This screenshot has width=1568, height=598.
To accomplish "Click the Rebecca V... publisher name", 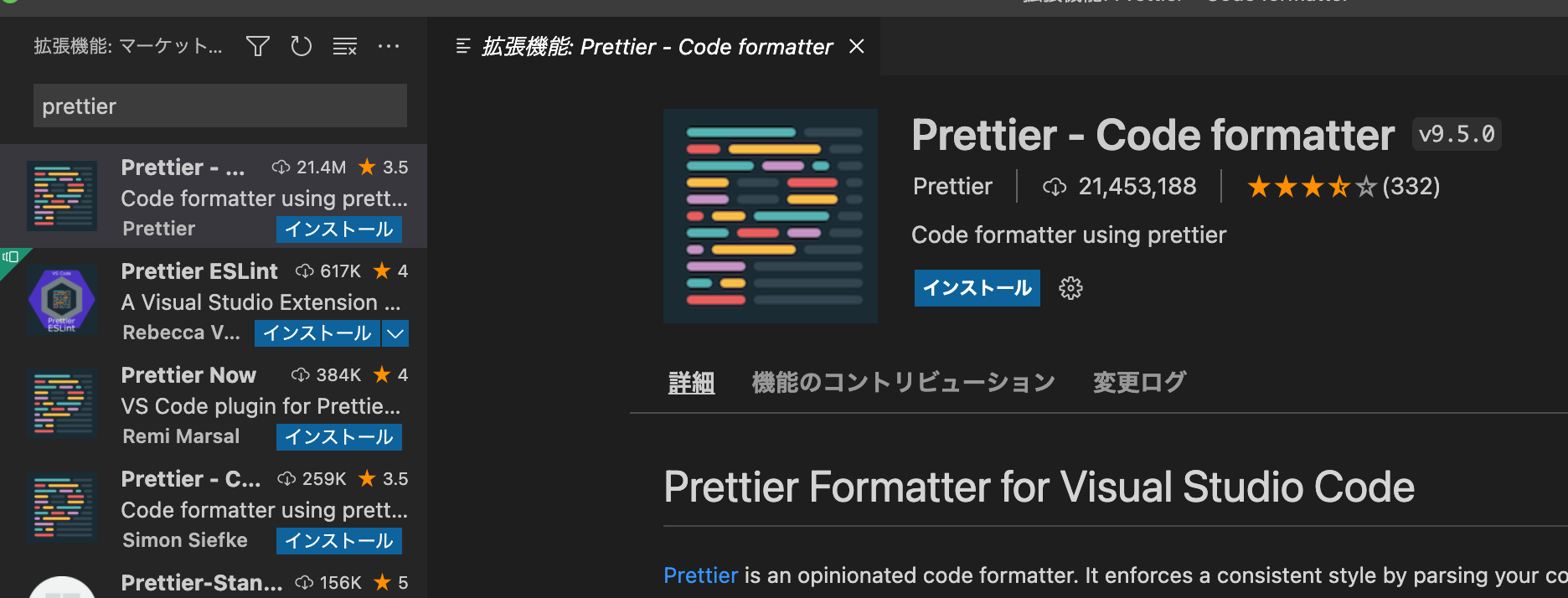I will (x=181, y=333).
